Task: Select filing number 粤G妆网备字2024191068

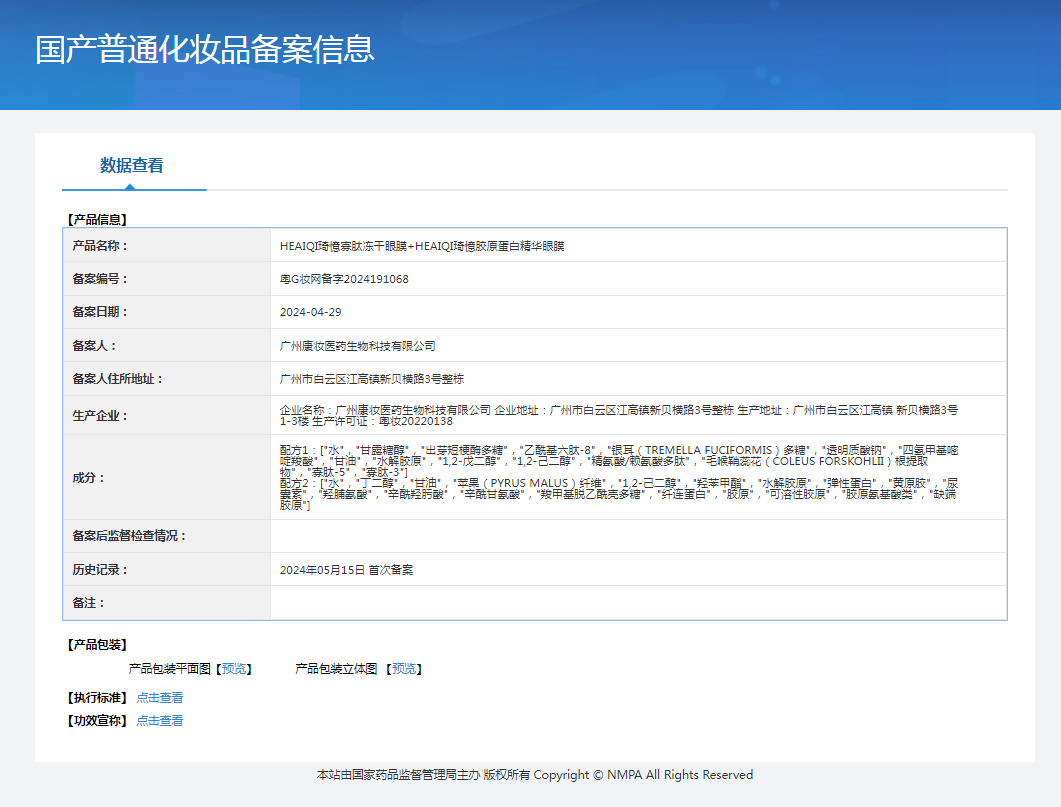Action: point(344,279)
